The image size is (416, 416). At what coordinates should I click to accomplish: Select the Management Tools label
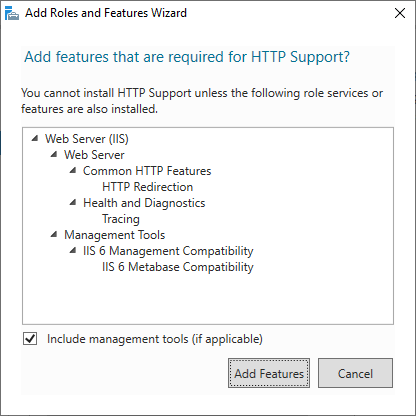tap(114, 235)
